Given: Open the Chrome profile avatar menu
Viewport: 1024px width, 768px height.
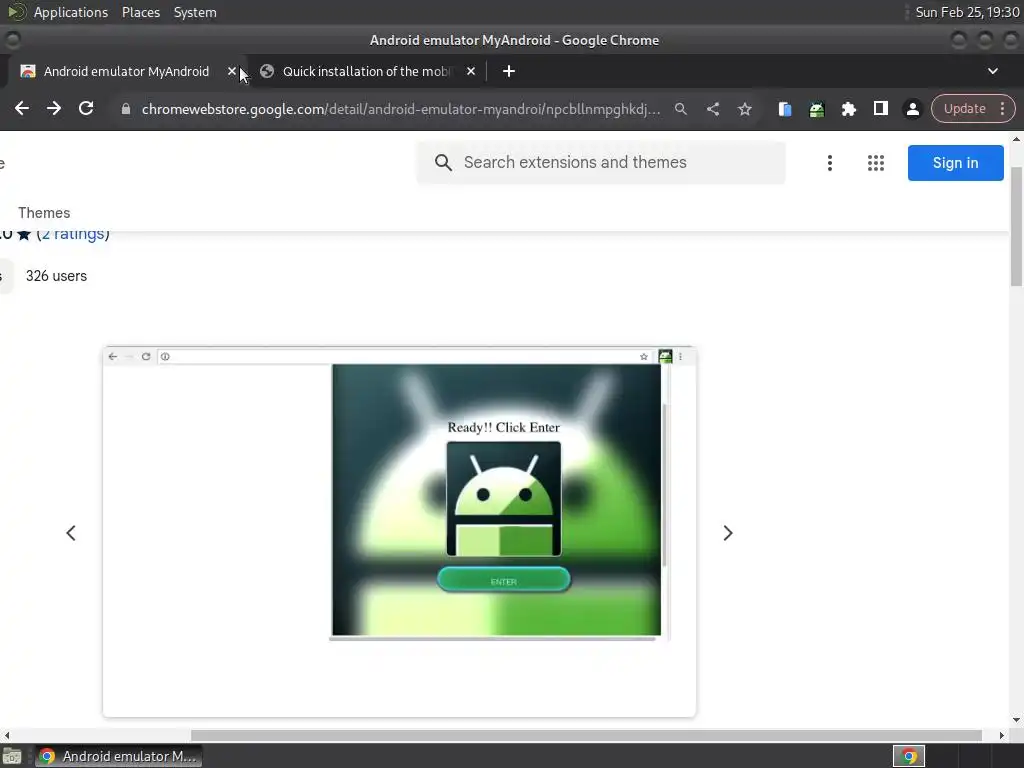Looking at the screenshot, I should click(912, 109).
